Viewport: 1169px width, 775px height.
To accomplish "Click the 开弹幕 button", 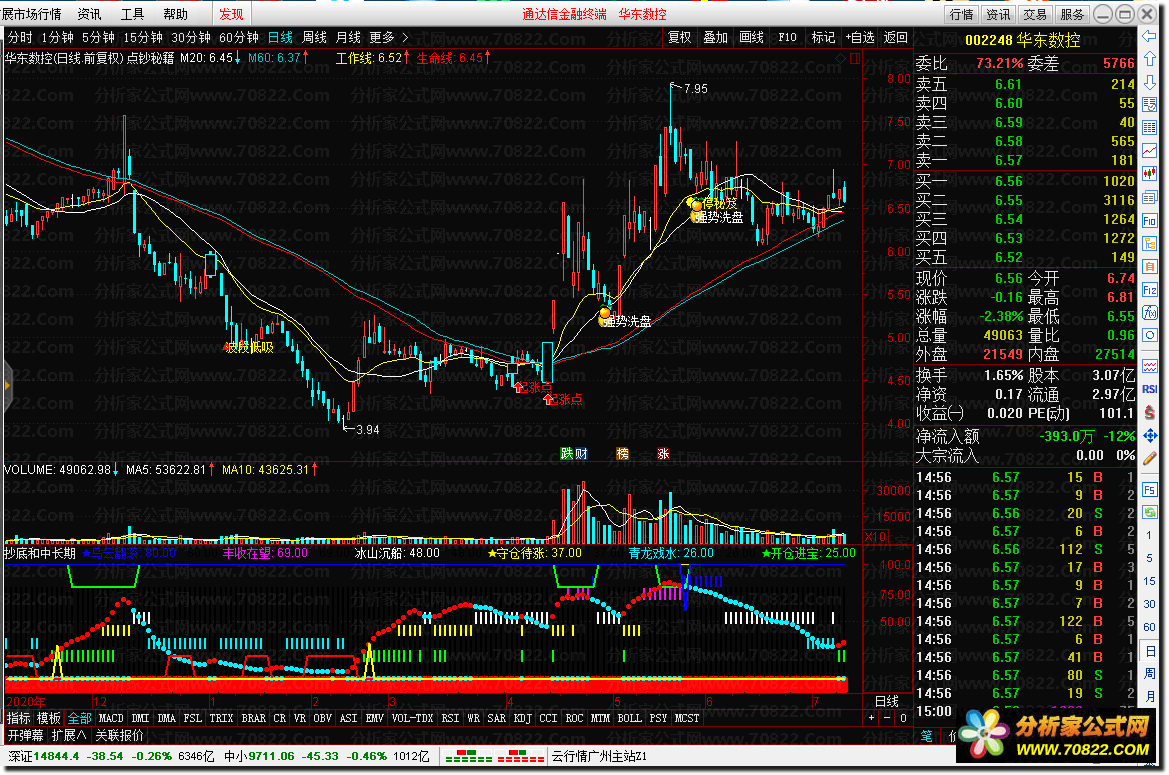I will [x=25, y=736].
